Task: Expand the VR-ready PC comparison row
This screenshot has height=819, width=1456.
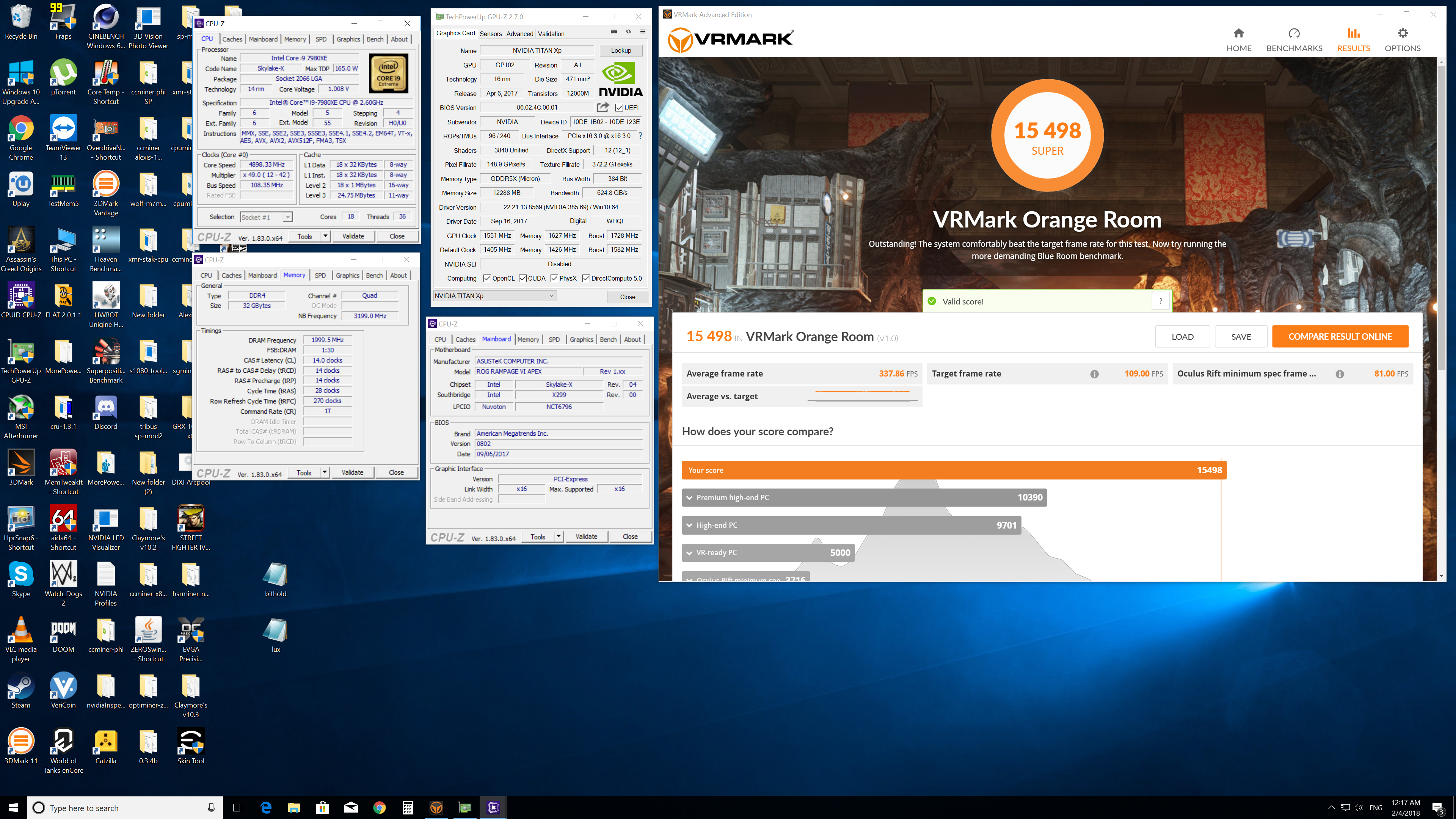Action: (x=768, y=553)
